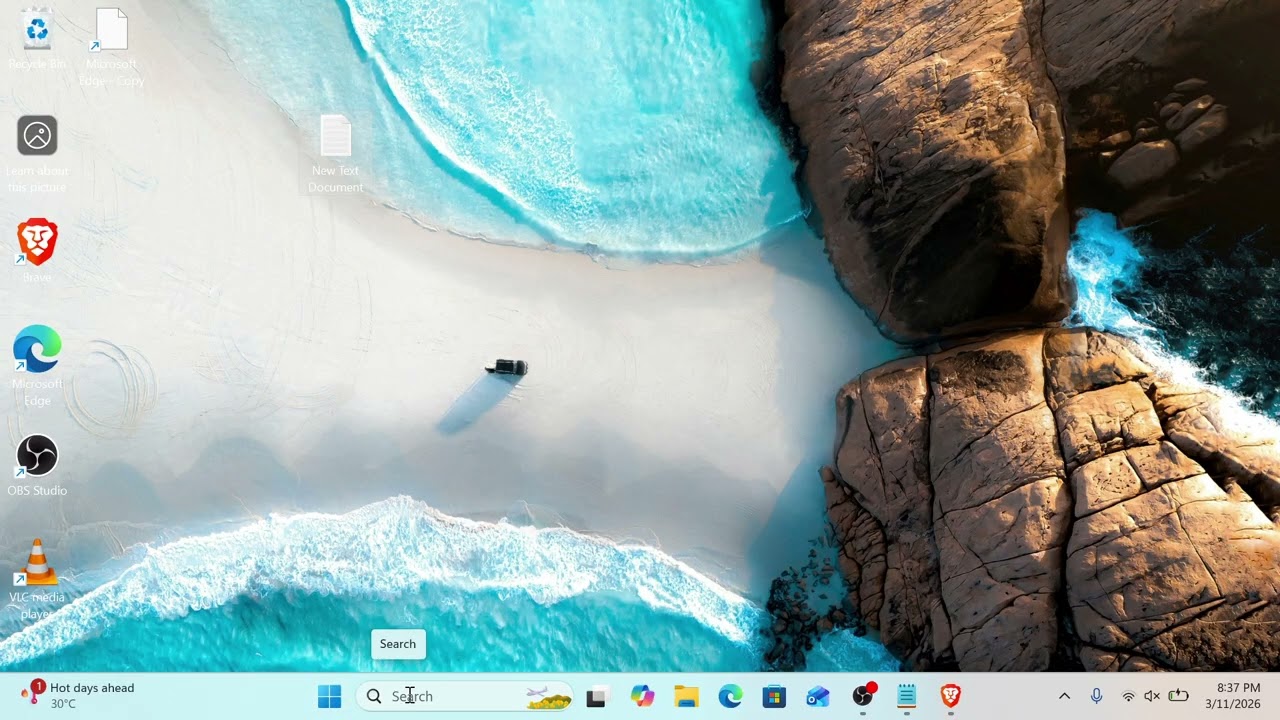Click the muted volume tray icon
Image resolution: width=1280 pixels, height=720 pixels.
[1152, 696]
